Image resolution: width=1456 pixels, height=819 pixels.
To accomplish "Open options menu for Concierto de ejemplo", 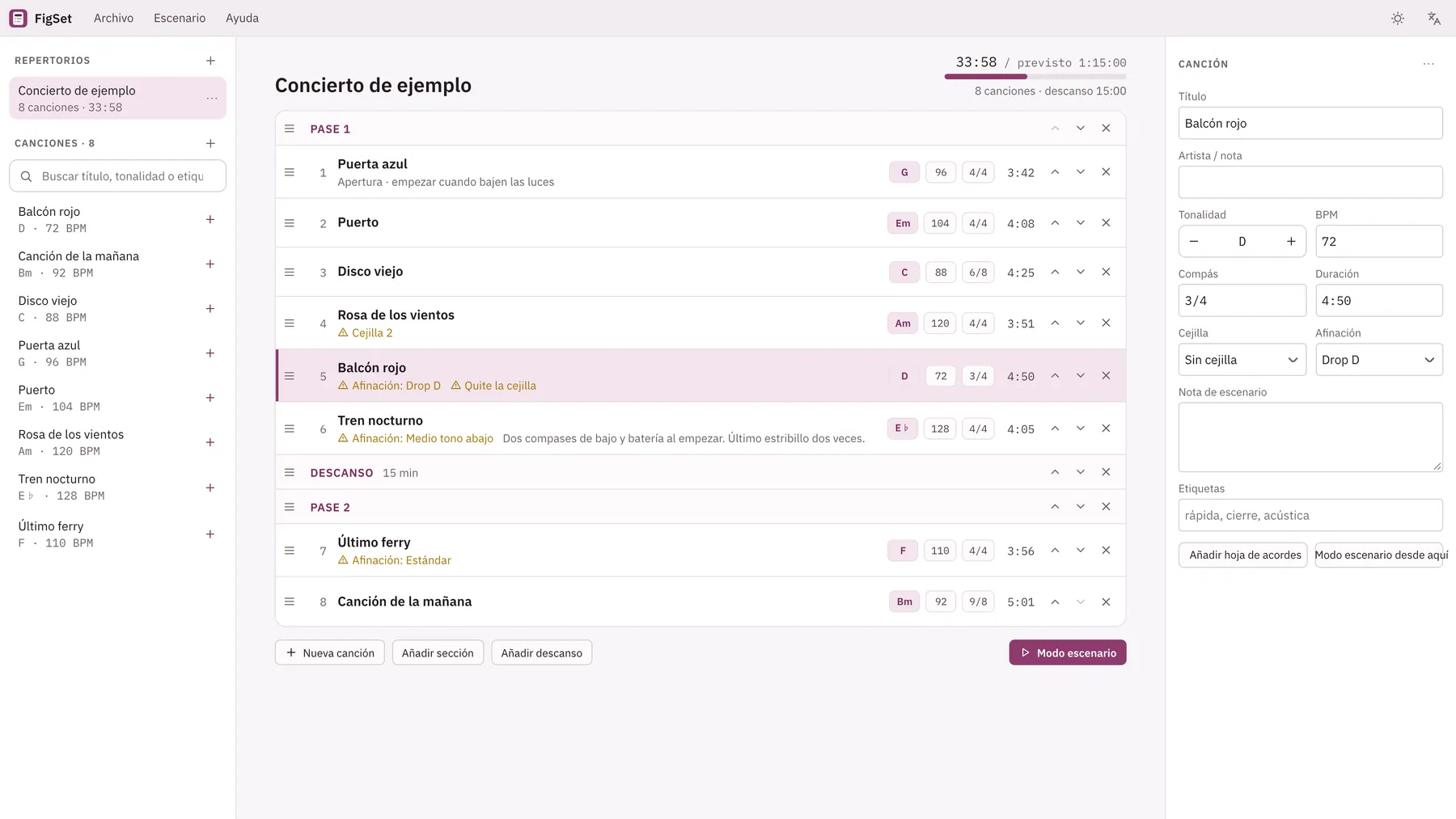I will tap(212, 99).
